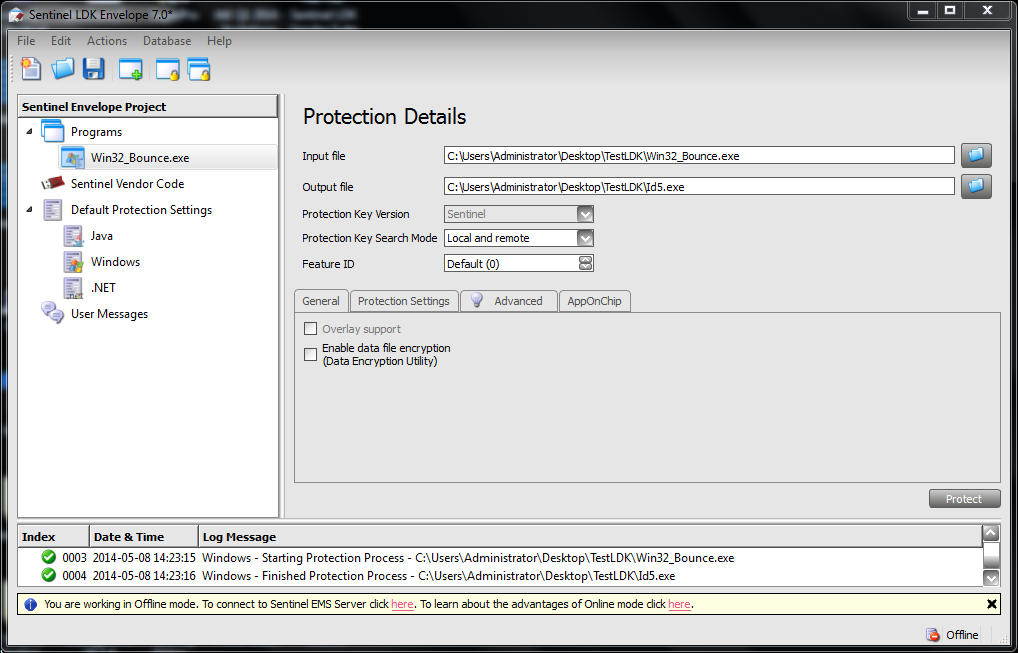
Task: Toggle Overlay support
Action: coord(310,328)
